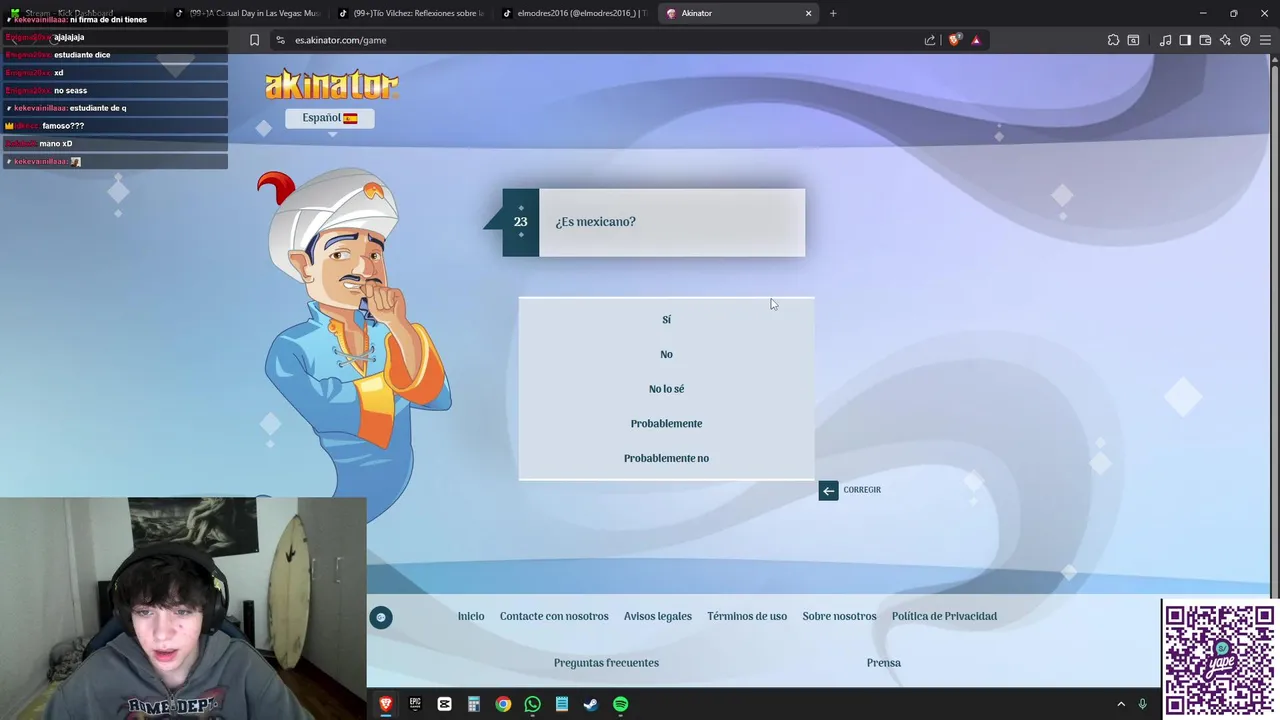Open Steam from the taskbar
The width and height of the screenshot is (1280, 720).
click(591, 704)
